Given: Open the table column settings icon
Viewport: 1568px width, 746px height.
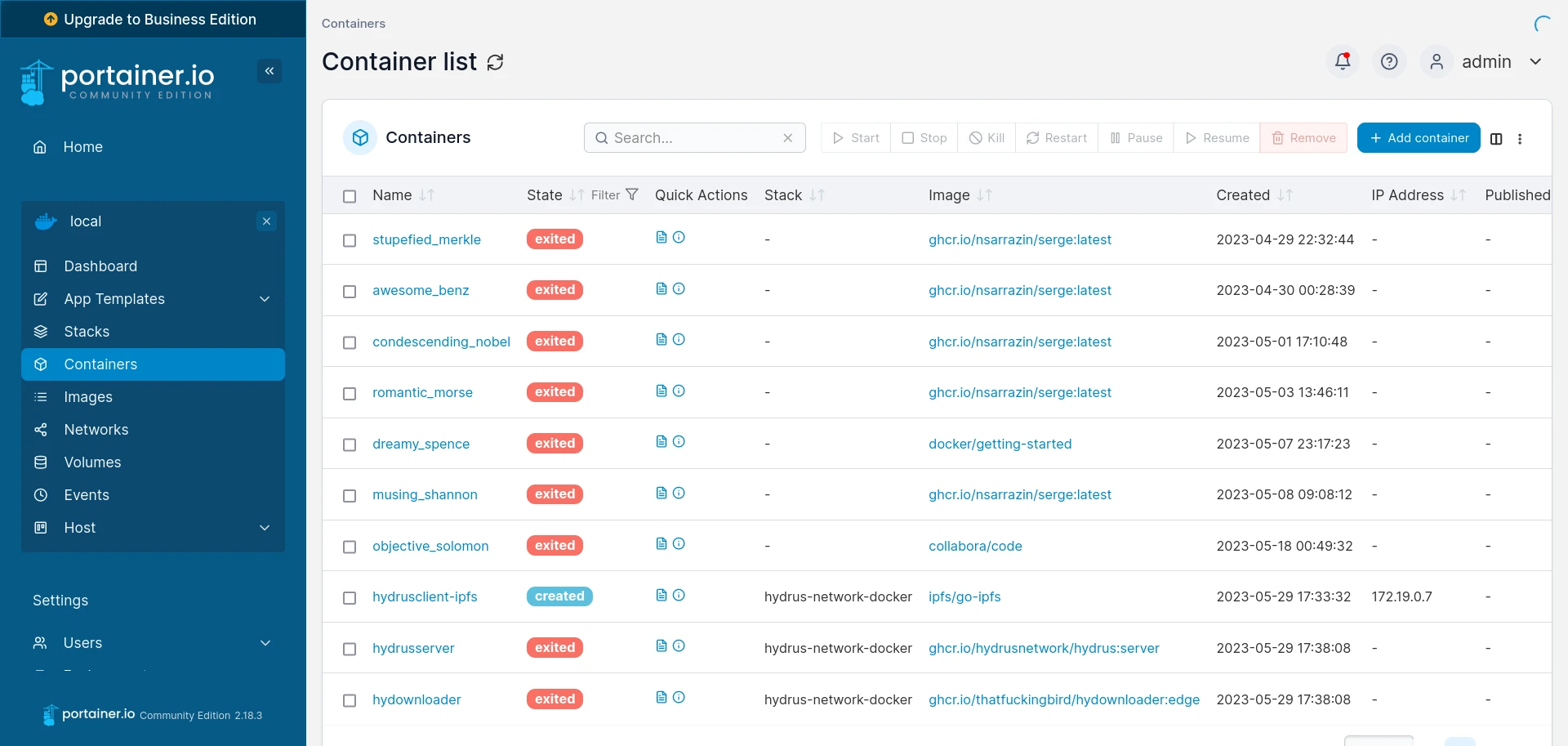Looking at the screenshot, I should (x=1496, y=139).
